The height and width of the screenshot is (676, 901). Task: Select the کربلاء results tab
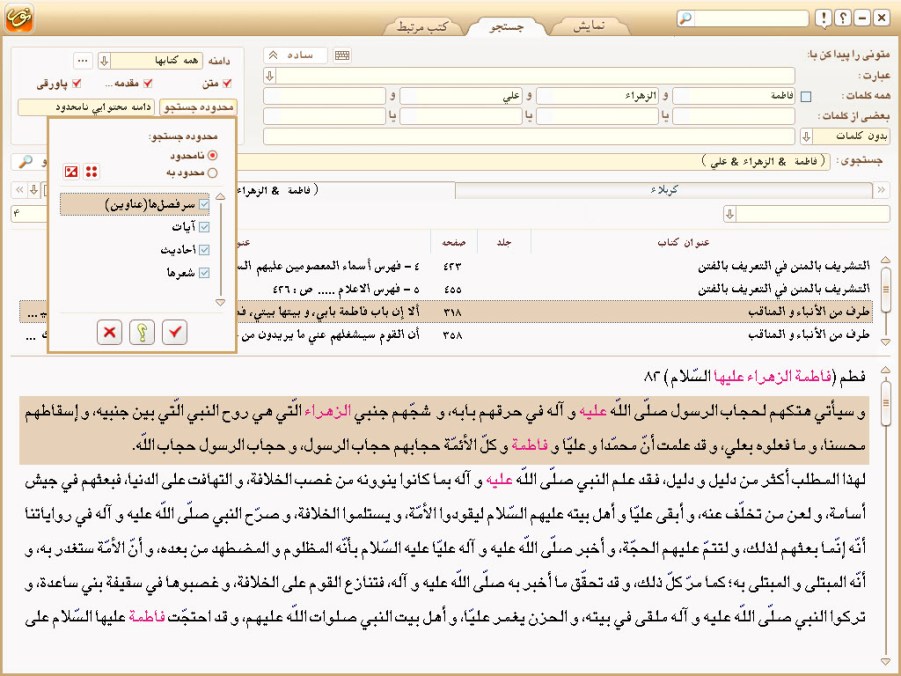(x=664, y=190)
